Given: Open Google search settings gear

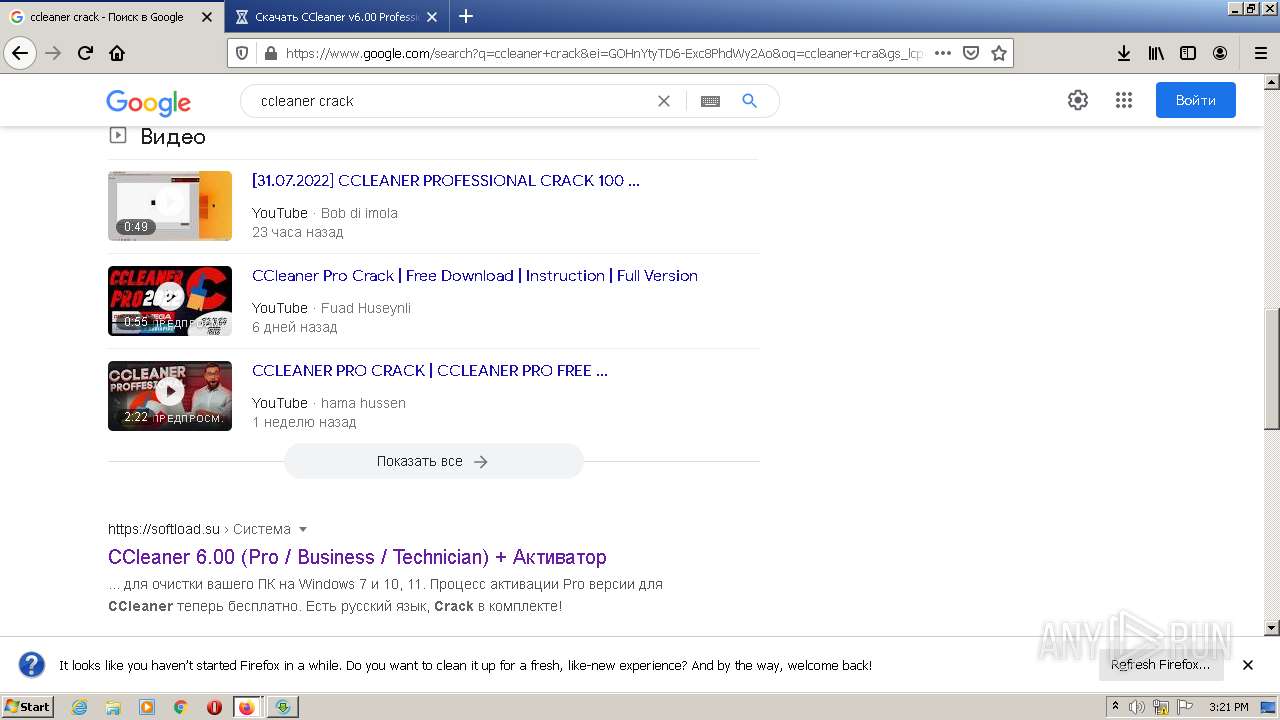Looking at the screenshot, I should click(x=1077, y=100).
